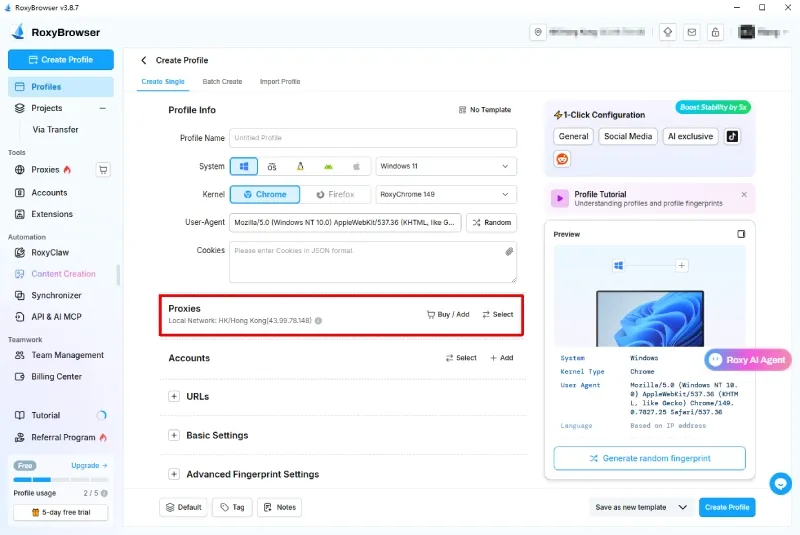Select the macOS system icon
The width and height of the screenshot is (800, 535).
[272, 166]
